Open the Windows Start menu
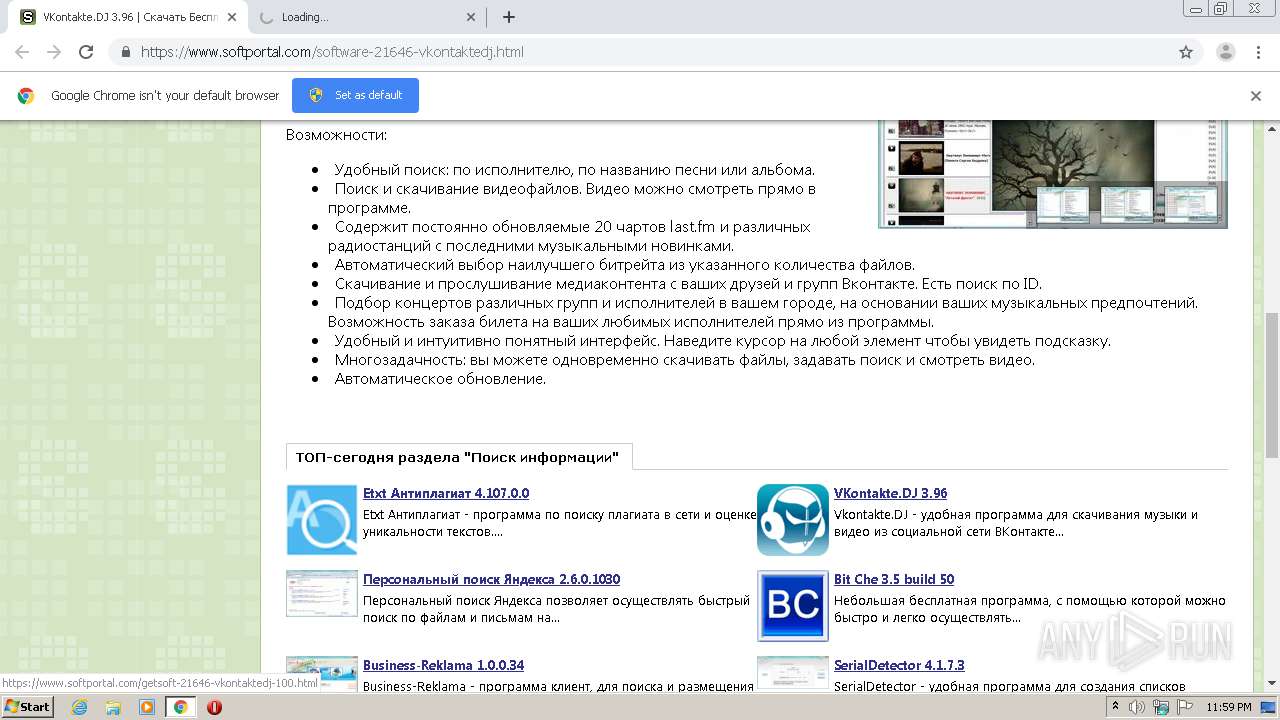Viewport: 1280px width, 720px height. pos(27,707)
